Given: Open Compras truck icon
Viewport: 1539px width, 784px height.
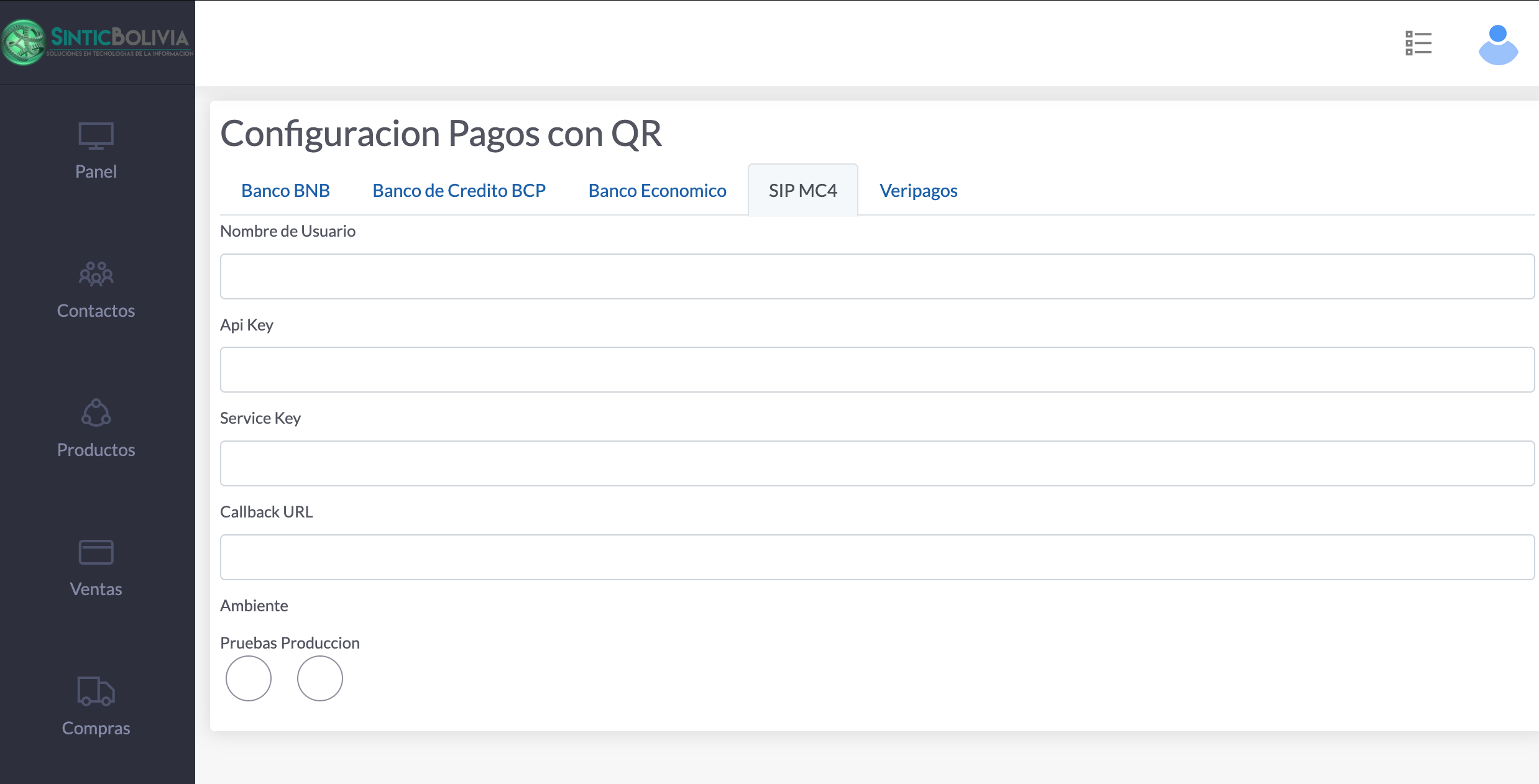Looking at the screenshot, I should point(96,691).
